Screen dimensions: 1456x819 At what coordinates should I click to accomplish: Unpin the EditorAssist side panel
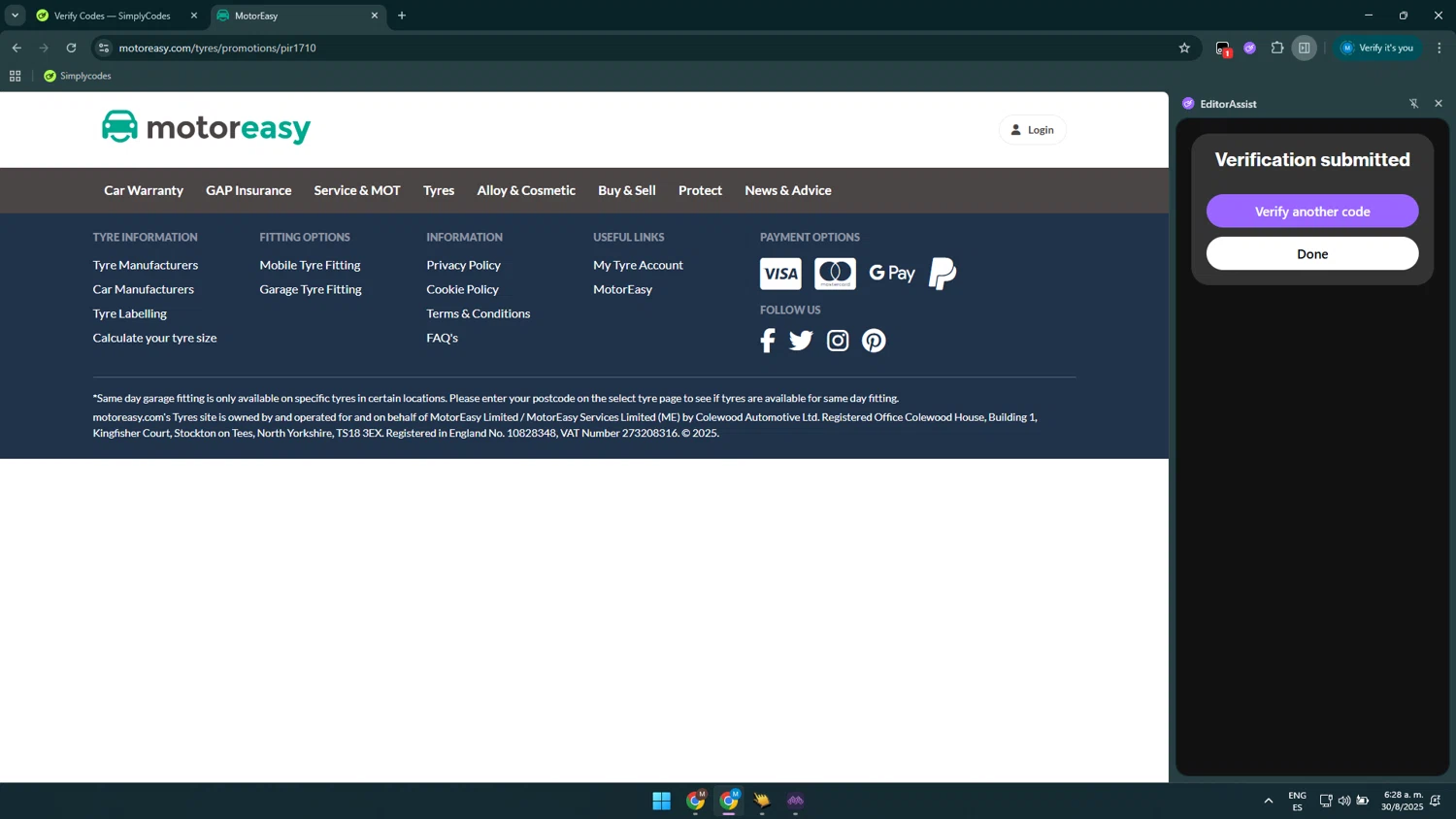1414,104
